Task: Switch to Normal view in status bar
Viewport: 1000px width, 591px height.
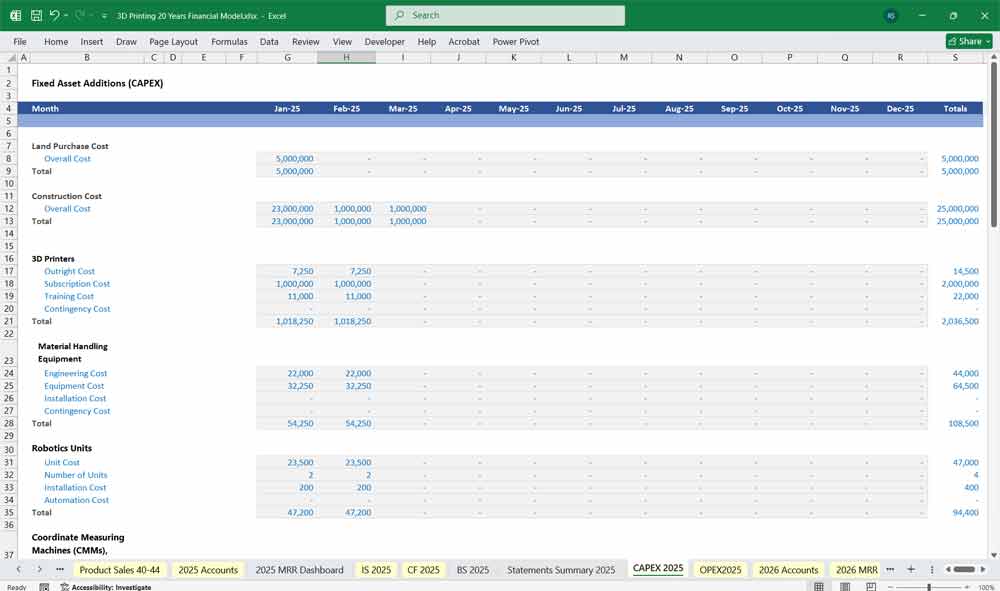Action: pos(818,587)
